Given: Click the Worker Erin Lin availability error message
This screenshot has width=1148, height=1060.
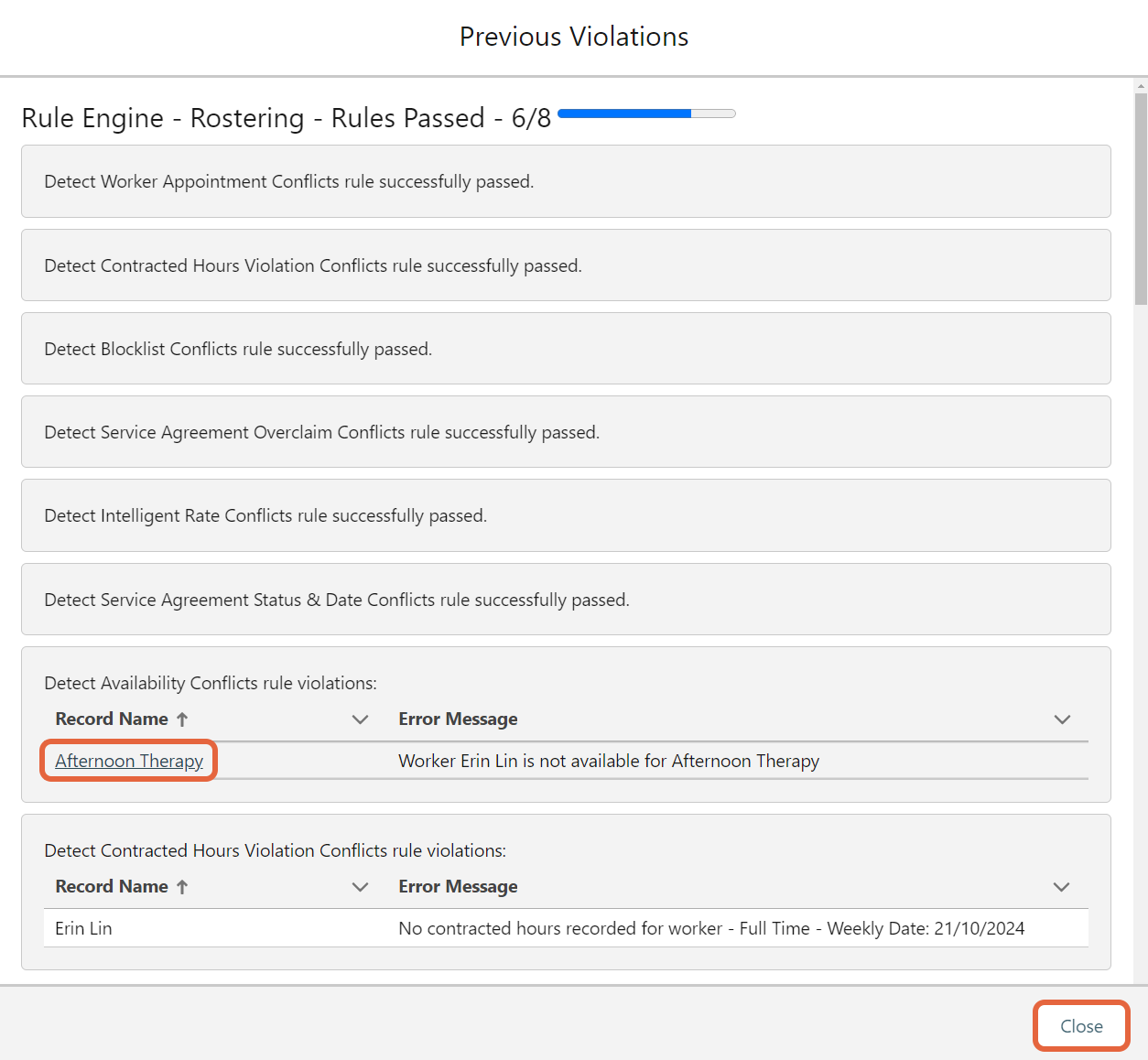Looking at the screenshot, I should click(608, 761).
